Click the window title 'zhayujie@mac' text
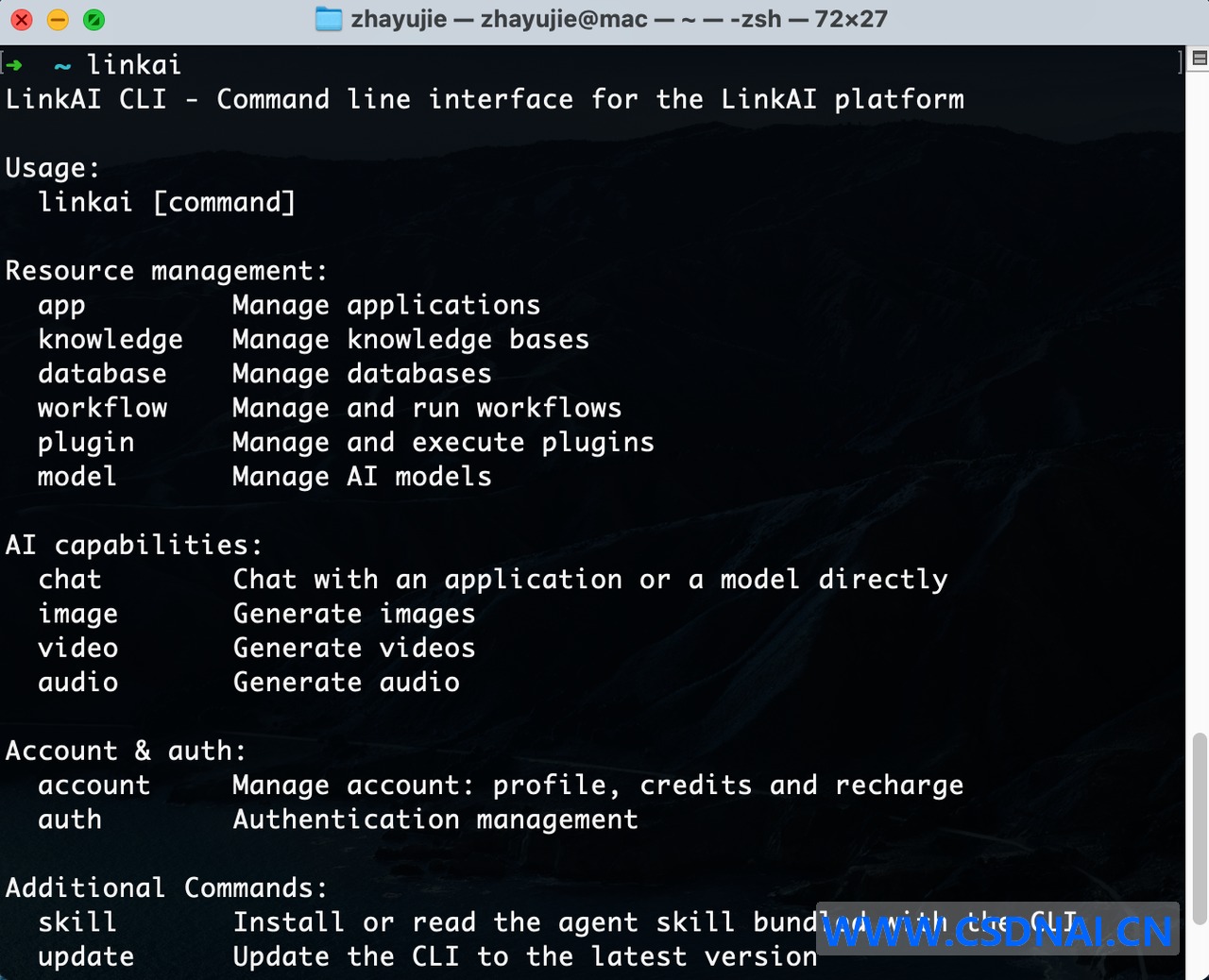 [564, 19]
